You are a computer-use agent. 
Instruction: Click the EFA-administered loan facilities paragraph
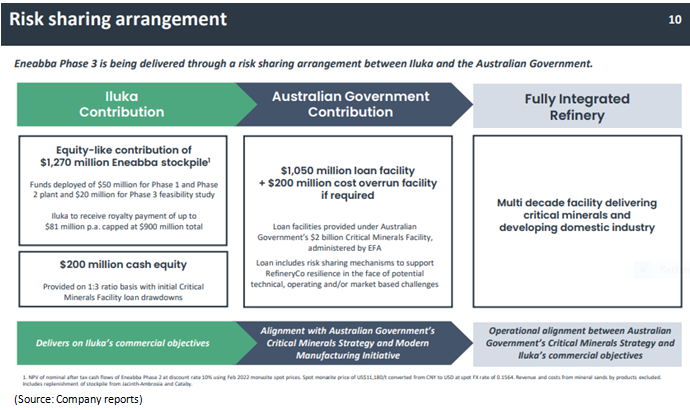tap(350, 235)
